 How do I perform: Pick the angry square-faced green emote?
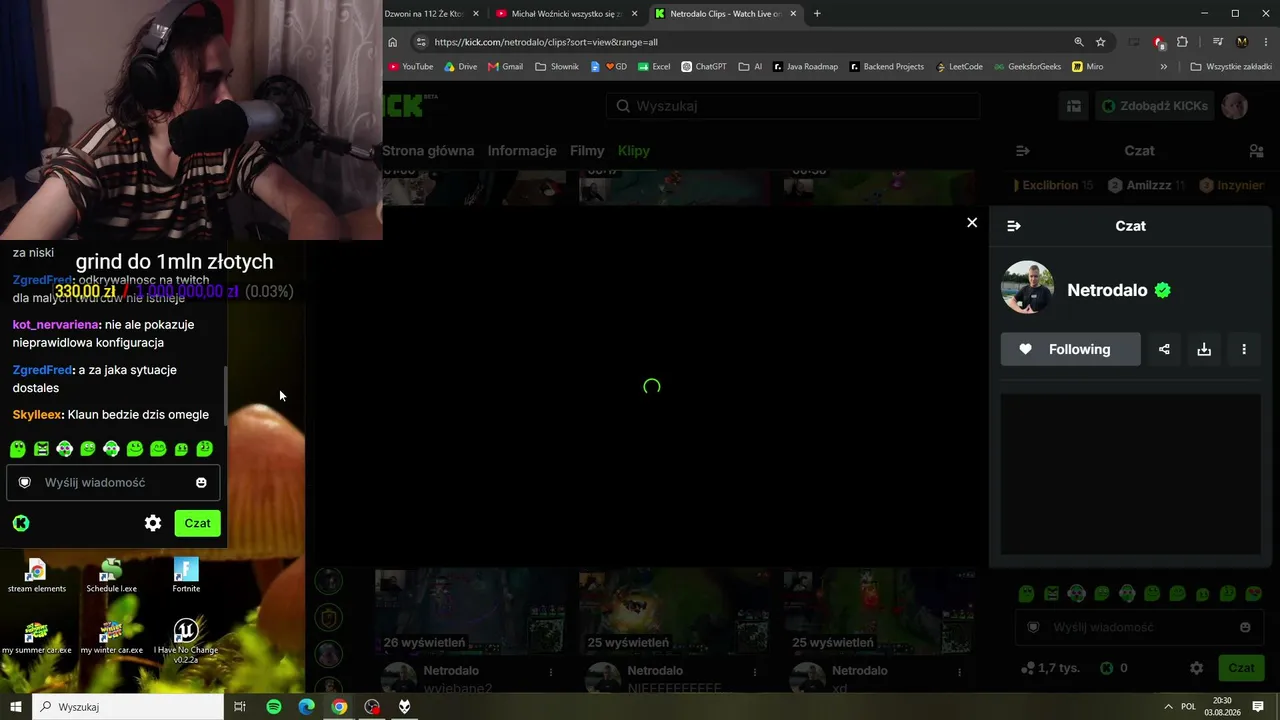pyautogui.click(x=41, y=449)
